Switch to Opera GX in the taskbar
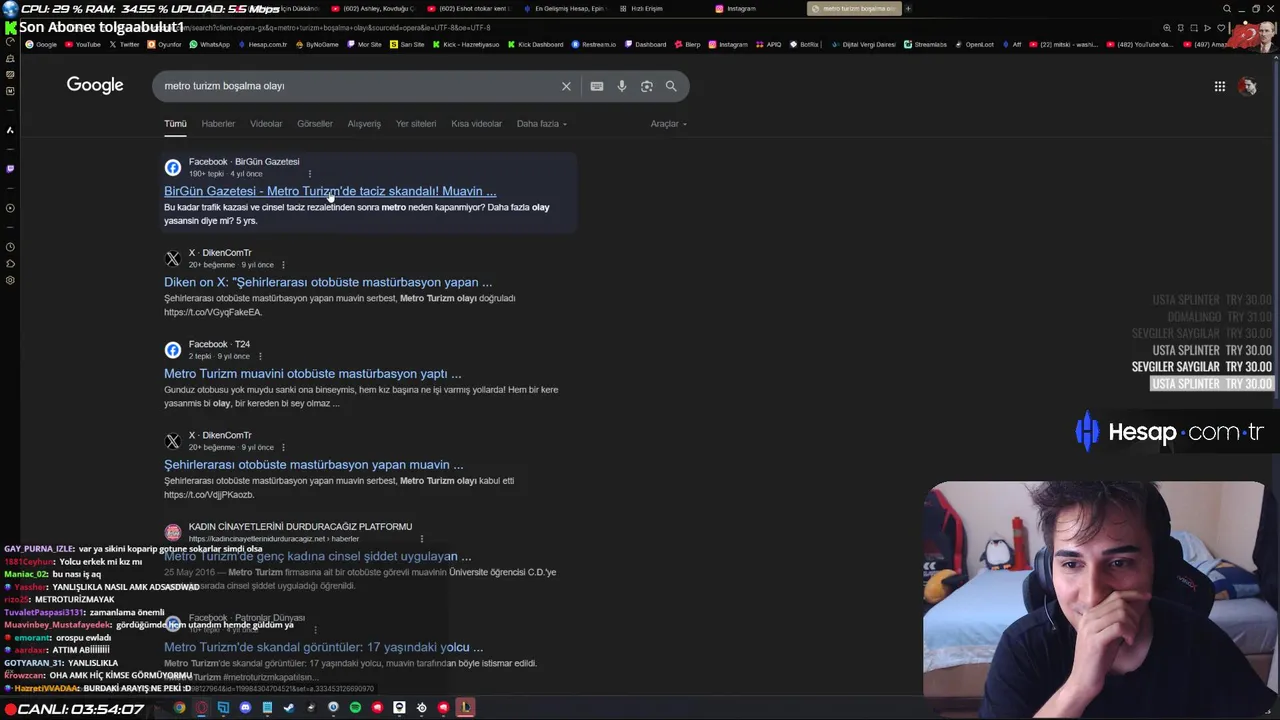This screenshot has height=720, width=1280. coord(201,708)
